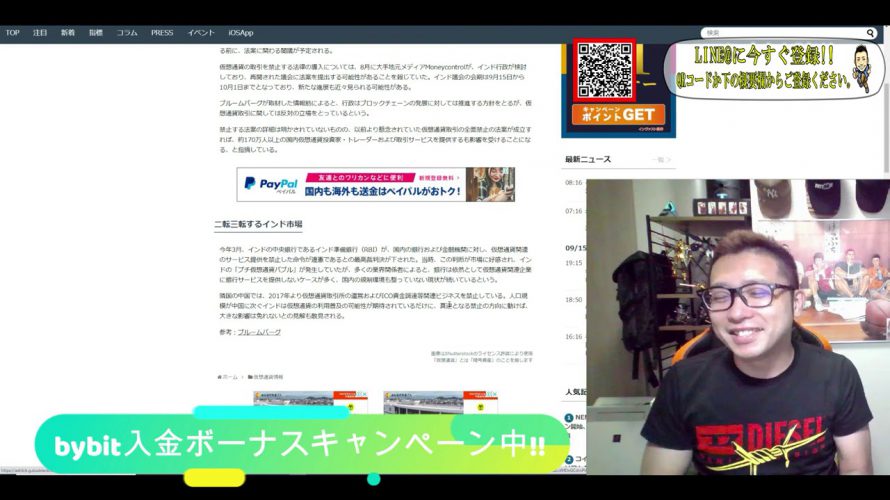Screen dimensions: 890x500
Task: Click the QR code image
Action: coord(604,70)
